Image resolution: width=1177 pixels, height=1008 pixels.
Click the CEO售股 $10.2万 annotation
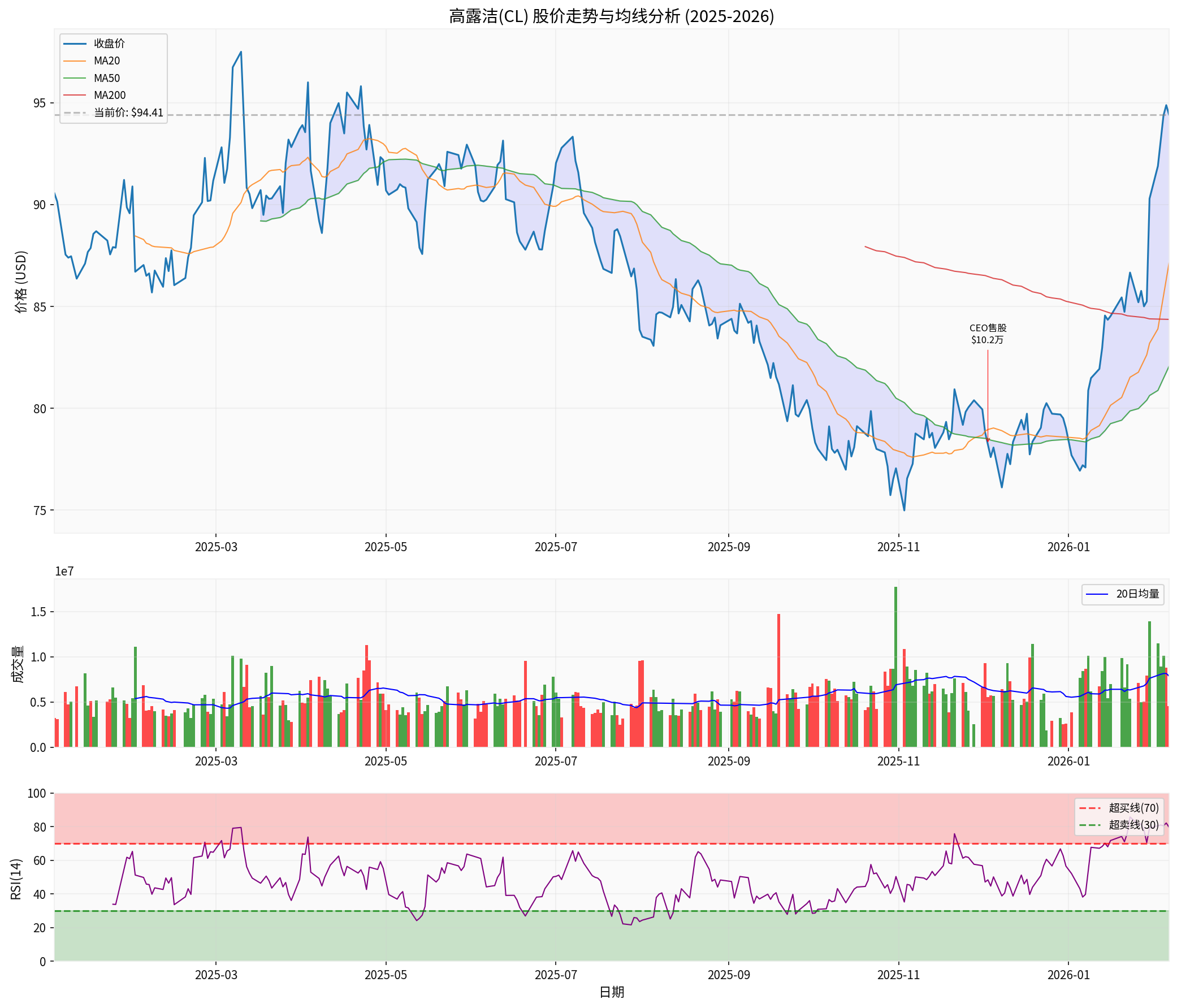click(987, 334)
